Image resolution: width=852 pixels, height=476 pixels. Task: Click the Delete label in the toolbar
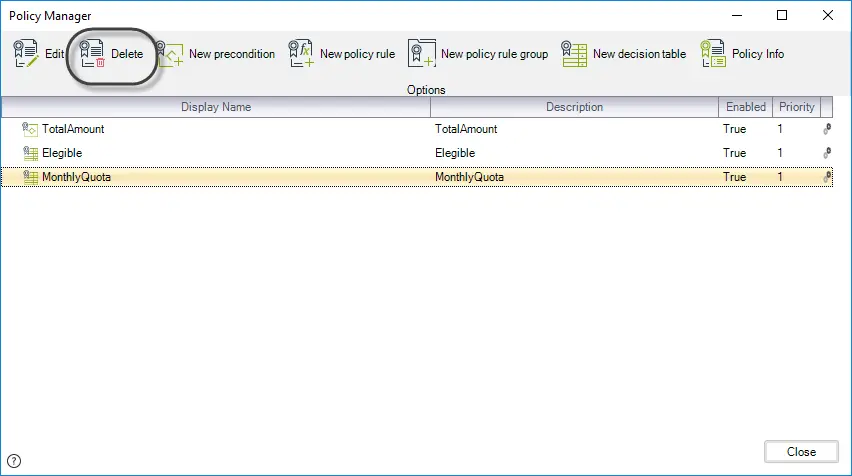point(127,54)
